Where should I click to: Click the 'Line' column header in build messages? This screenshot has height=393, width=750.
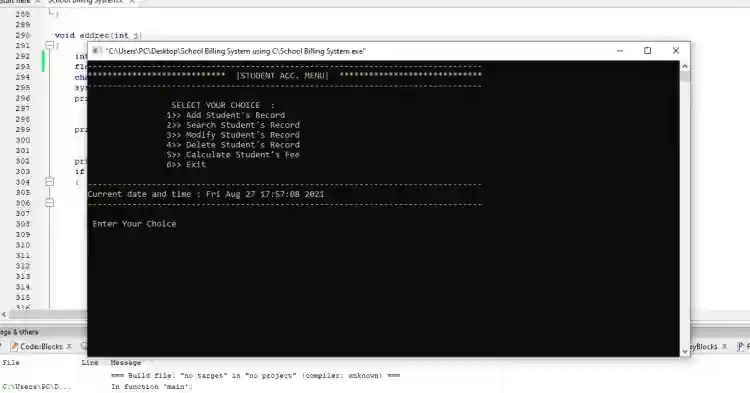click(x=90, y=362)
